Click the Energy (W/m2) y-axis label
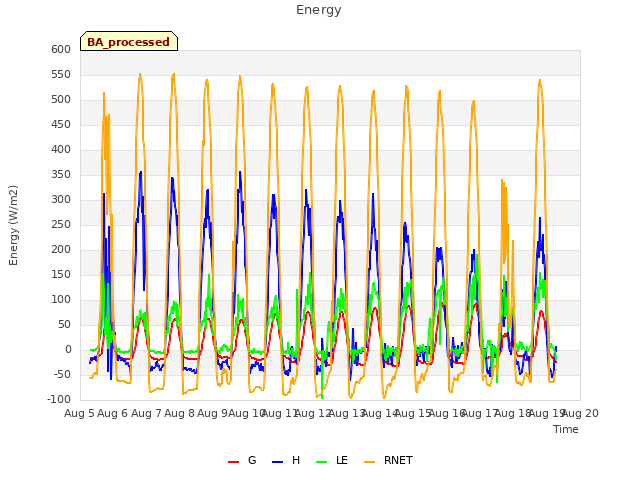Image resolution: width=640 pixels, height=480 pixels. click(13, 225)
